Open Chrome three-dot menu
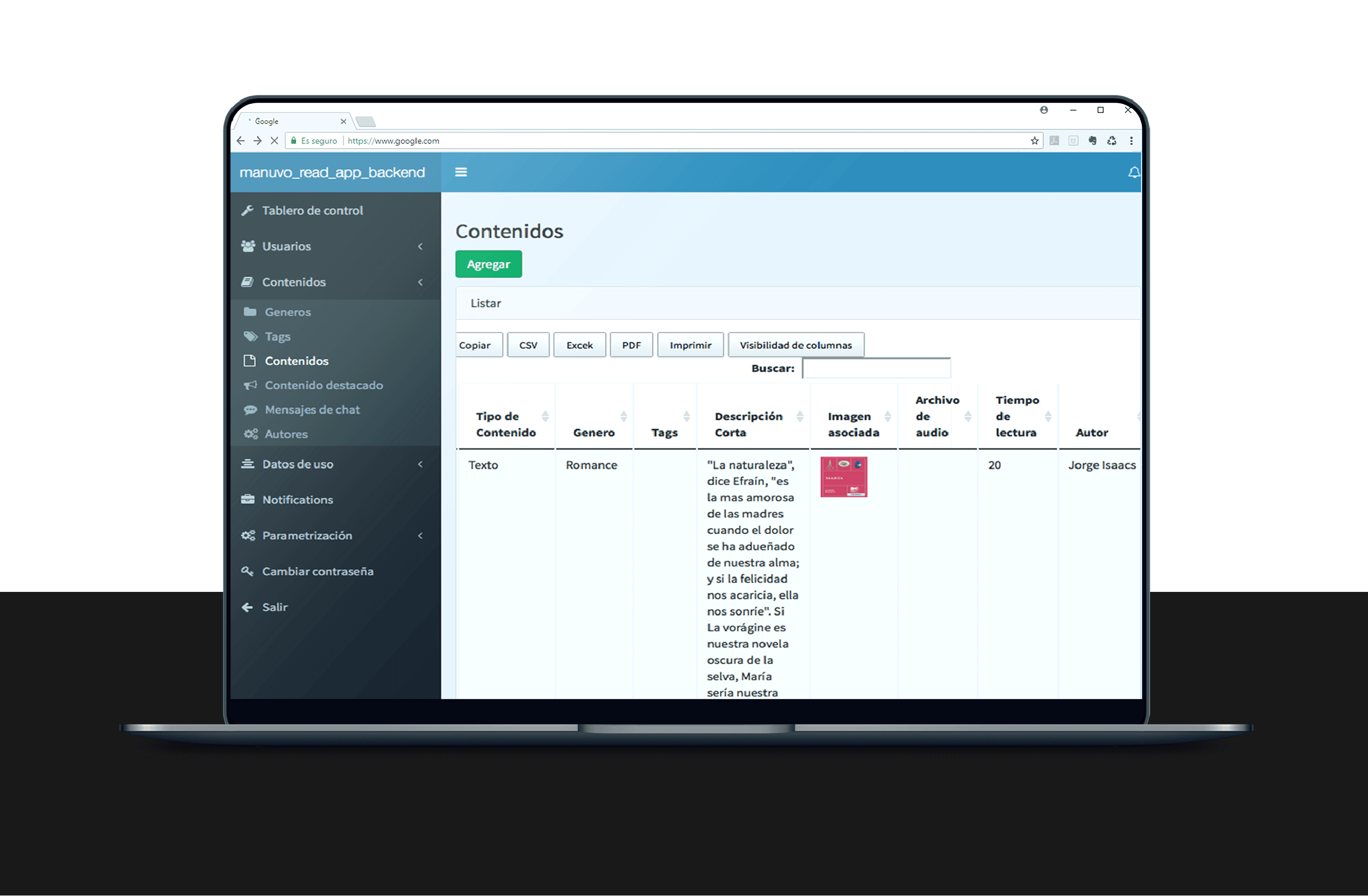The width and height of the screenshot is (1368, 896). (x=1131, y=141)
